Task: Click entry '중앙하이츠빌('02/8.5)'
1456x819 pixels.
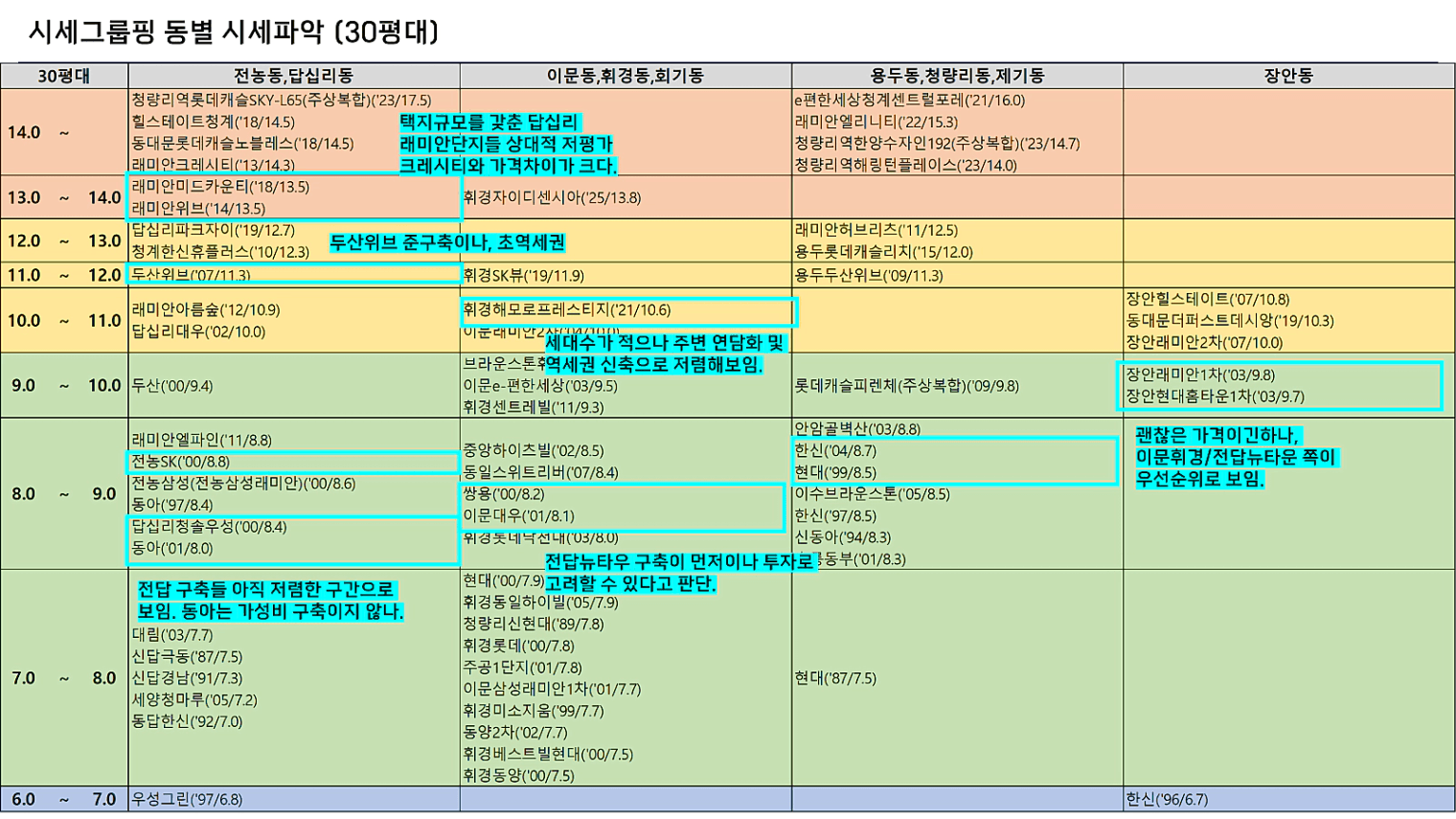Action: [x=534, y=450]
